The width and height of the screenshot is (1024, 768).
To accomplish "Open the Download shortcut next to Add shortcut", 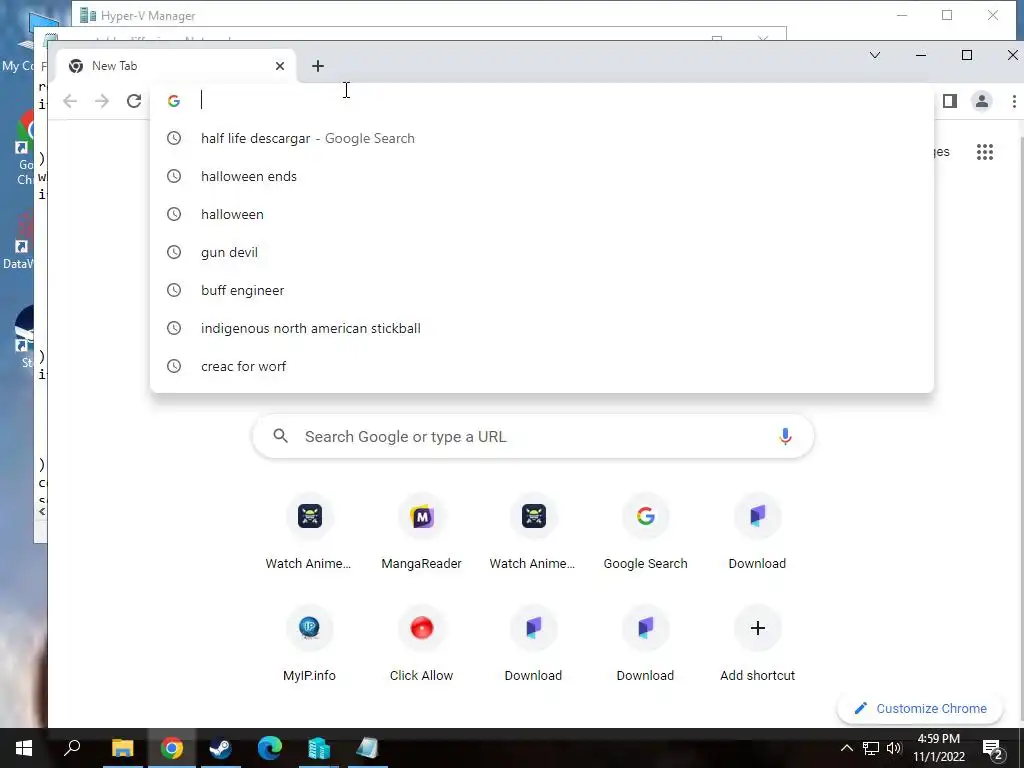I will pyautogui.click(x=645, y=643).
